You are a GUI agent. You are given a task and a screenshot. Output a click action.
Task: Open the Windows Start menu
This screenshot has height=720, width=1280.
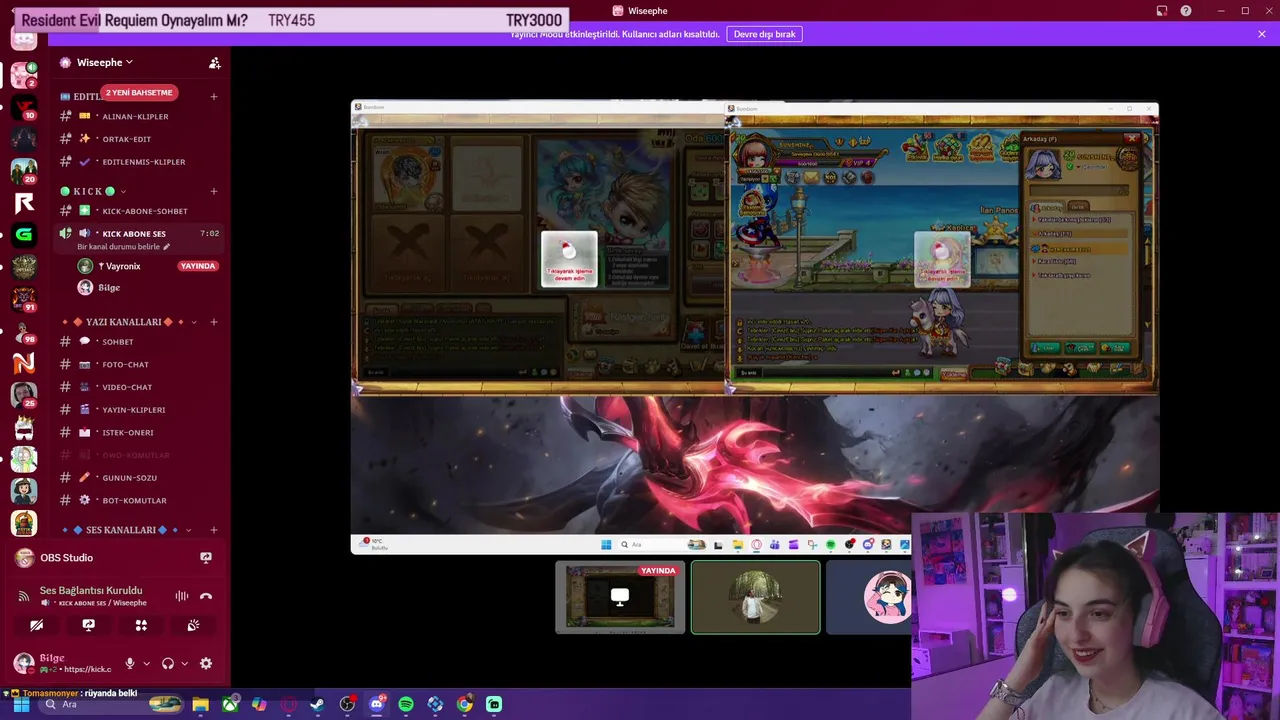pyautogui.click(x=21, y=704)
